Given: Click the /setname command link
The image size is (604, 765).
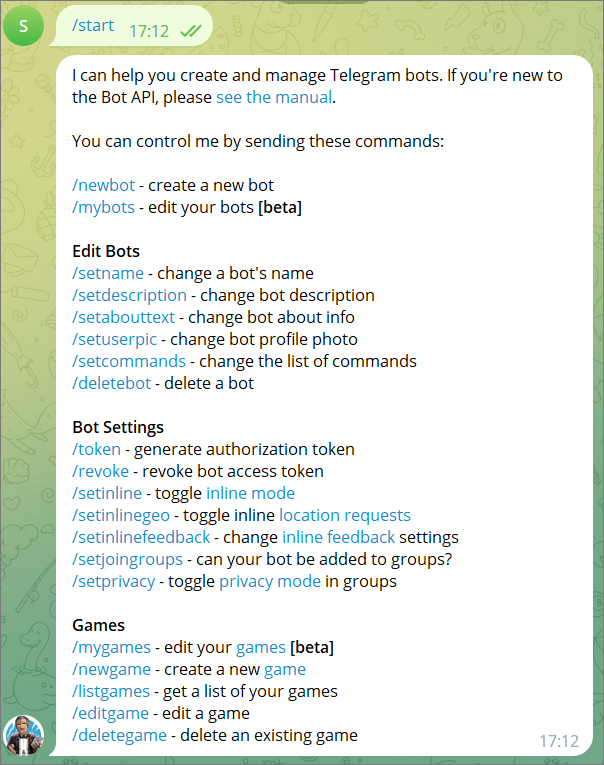Looking at the screenshot, I should pyautogui.click(x=108, y=273).
